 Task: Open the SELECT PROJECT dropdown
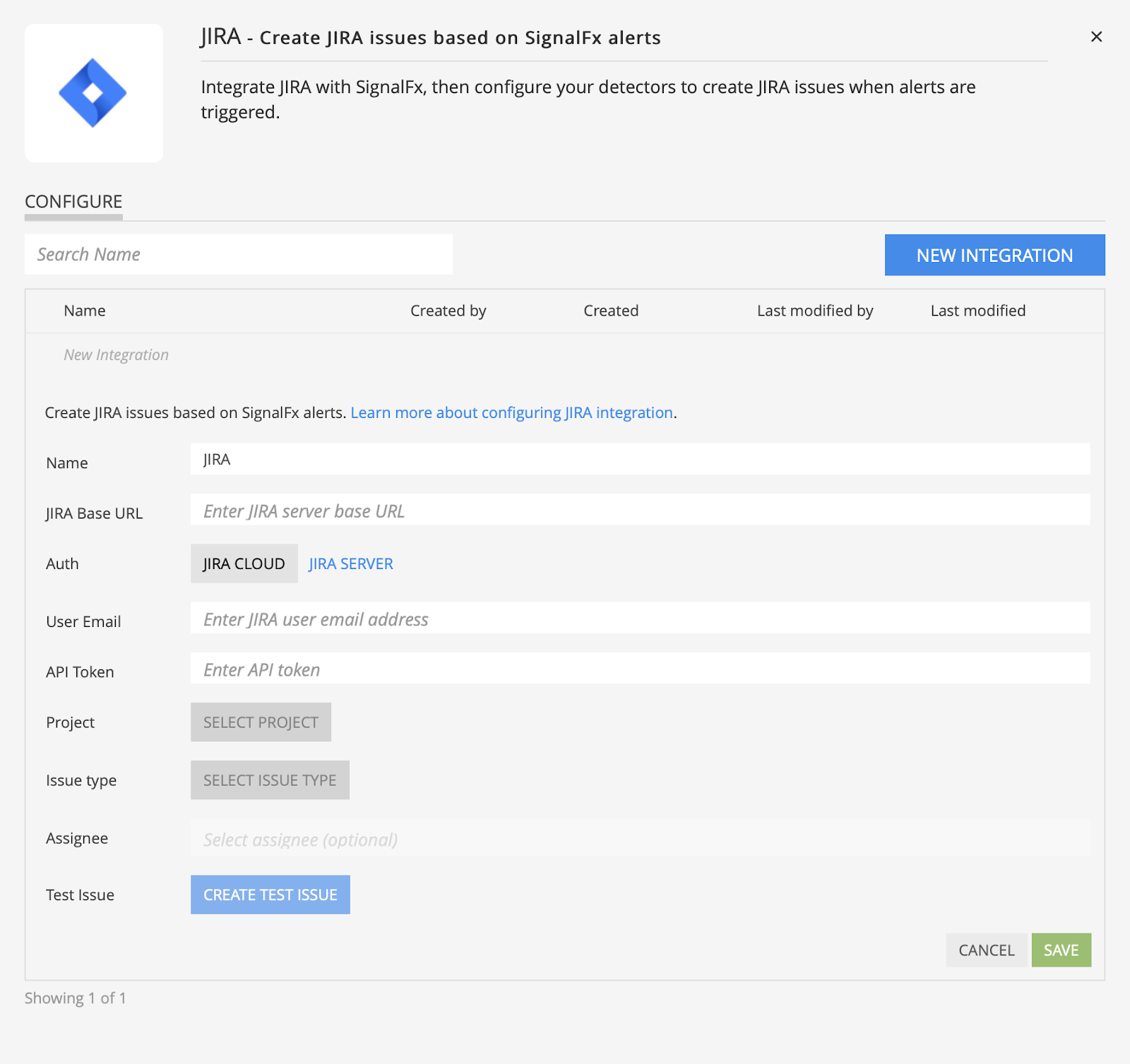pos(261,722)
